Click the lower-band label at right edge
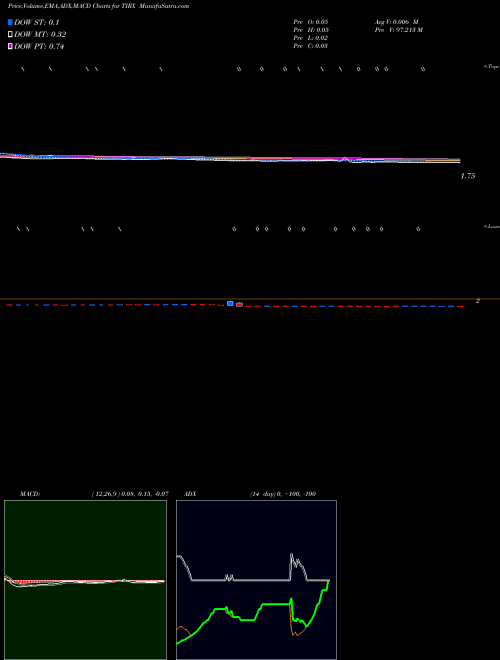This screenshot has width=500, height=660. (x=492, y=226)
